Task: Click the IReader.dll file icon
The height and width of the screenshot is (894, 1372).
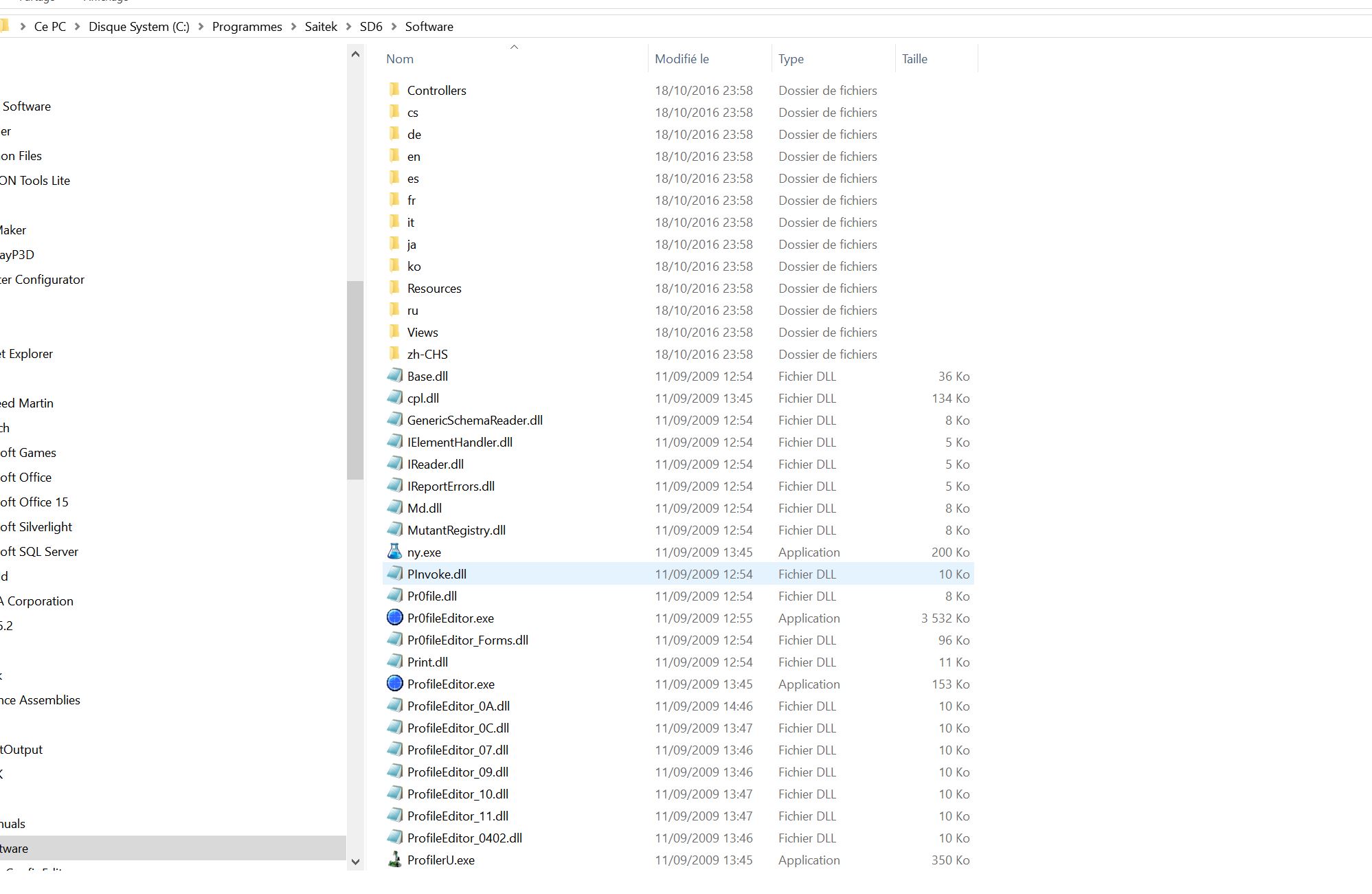Action: tap(394, 464)
